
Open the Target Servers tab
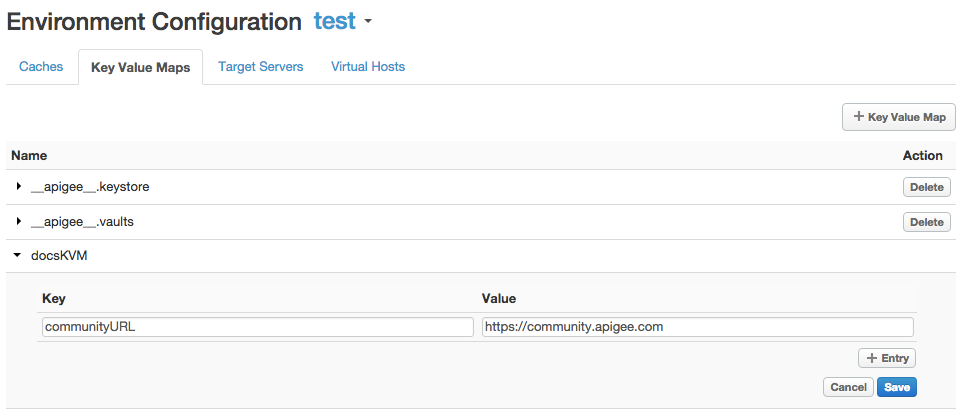tap(260, 67)
